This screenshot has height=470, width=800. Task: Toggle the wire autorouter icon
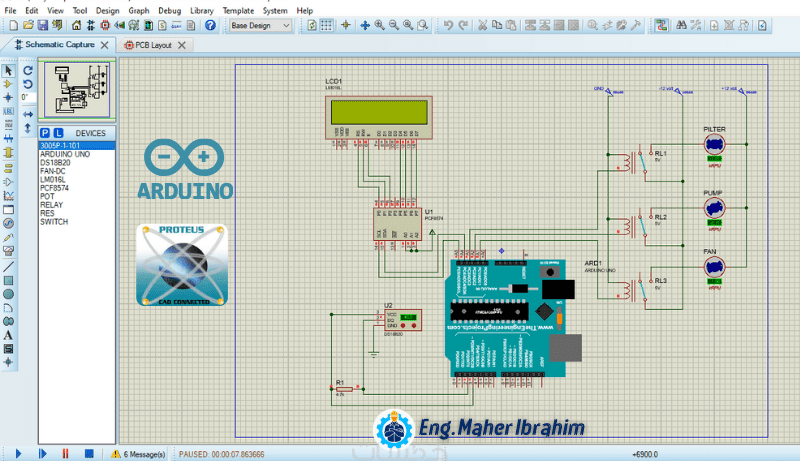coord(662,26)
